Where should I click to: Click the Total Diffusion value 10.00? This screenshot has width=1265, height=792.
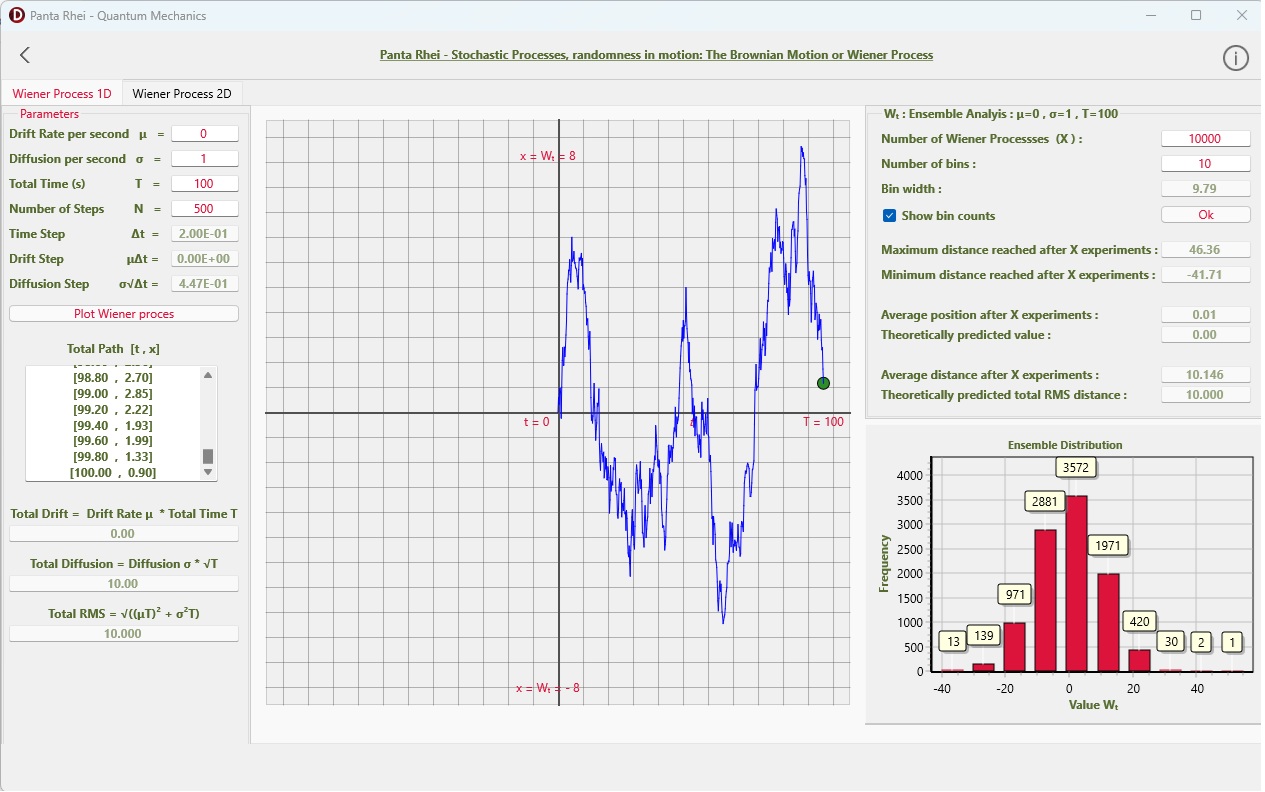click(124, 584)
